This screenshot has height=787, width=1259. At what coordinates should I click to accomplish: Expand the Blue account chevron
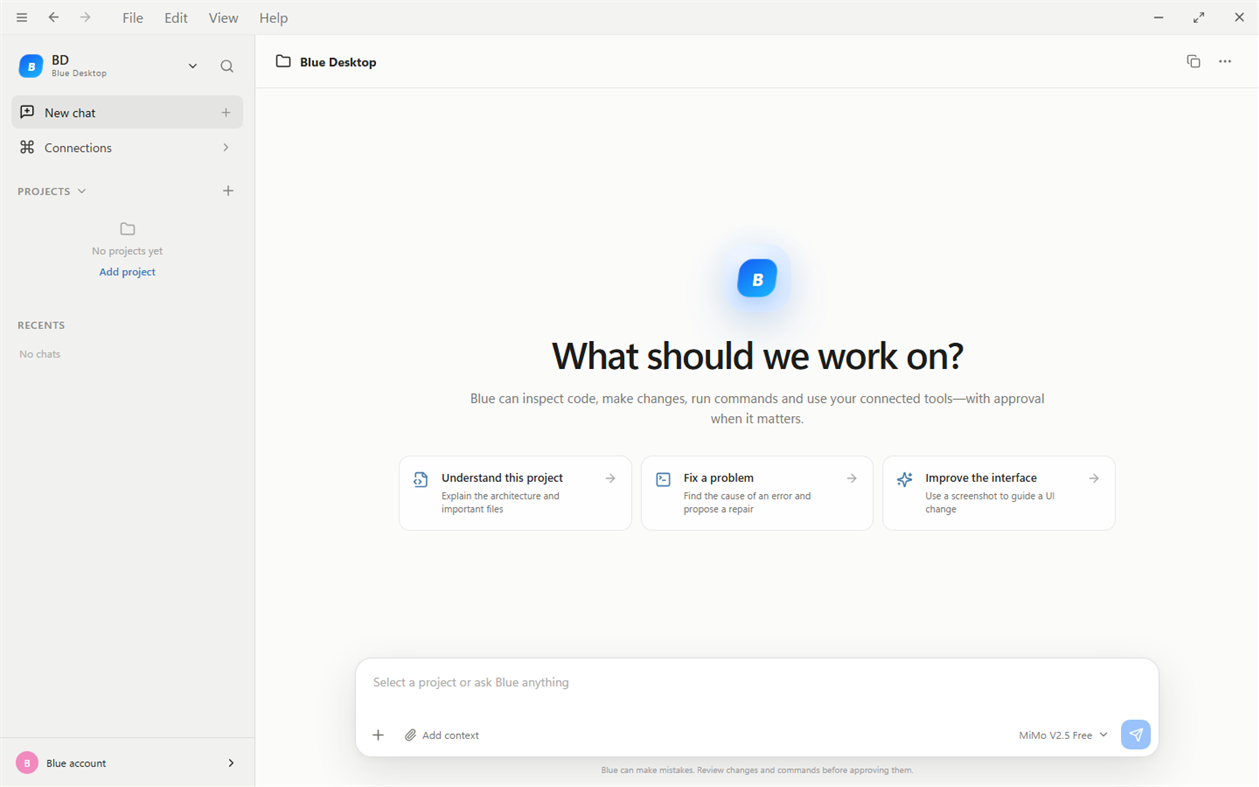coord(231,763)
